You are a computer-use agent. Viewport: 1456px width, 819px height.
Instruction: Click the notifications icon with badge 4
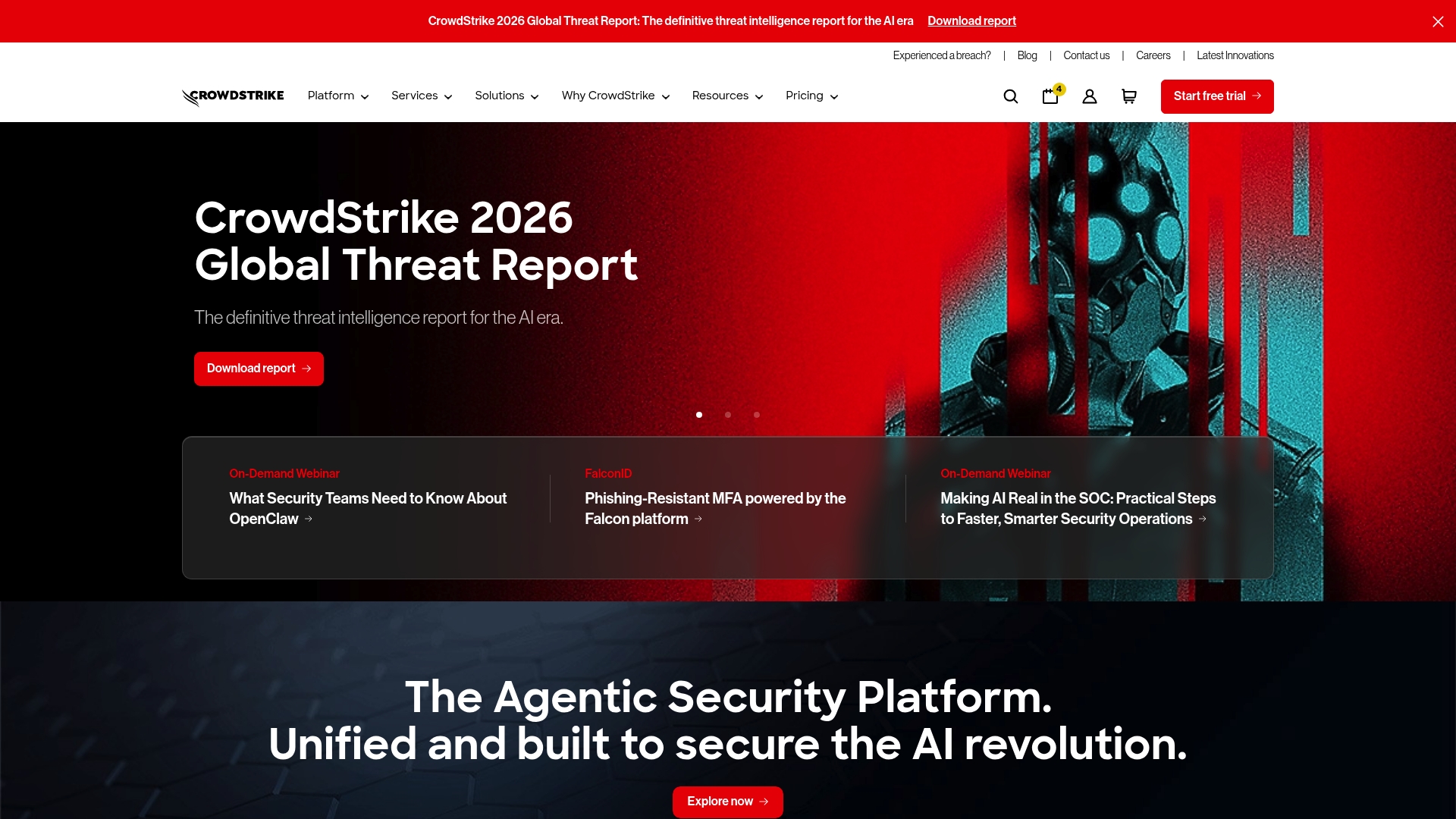point(1050,96)
